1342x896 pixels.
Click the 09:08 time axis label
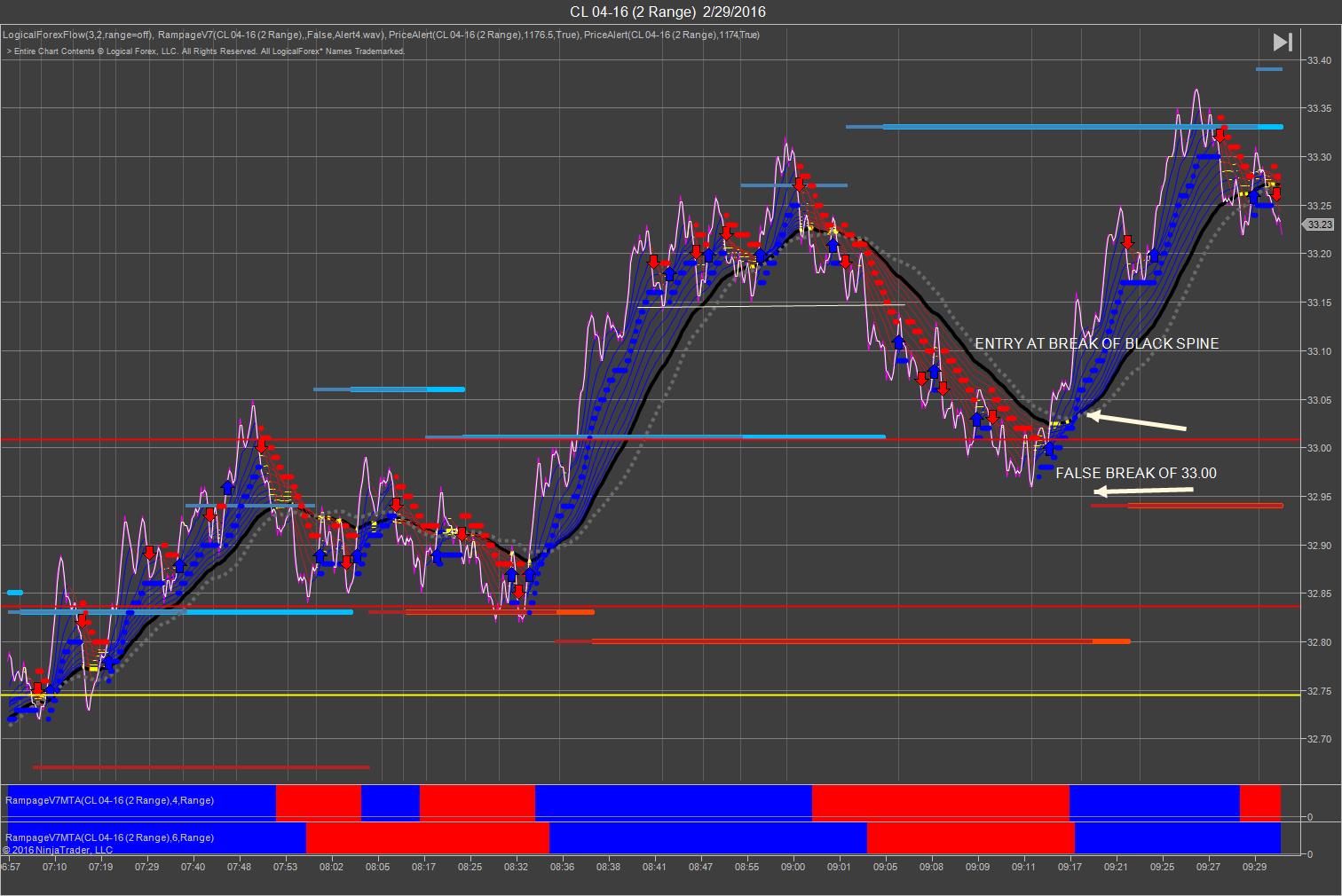pos(932,867)
